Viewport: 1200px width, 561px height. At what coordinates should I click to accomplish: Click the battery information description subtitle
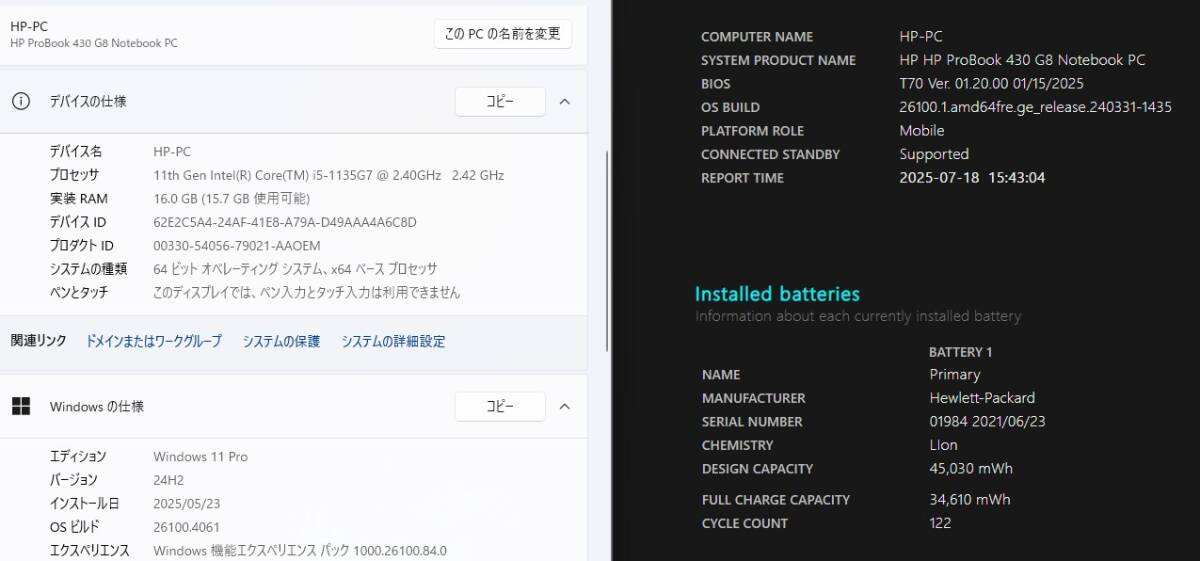[858, 316]
